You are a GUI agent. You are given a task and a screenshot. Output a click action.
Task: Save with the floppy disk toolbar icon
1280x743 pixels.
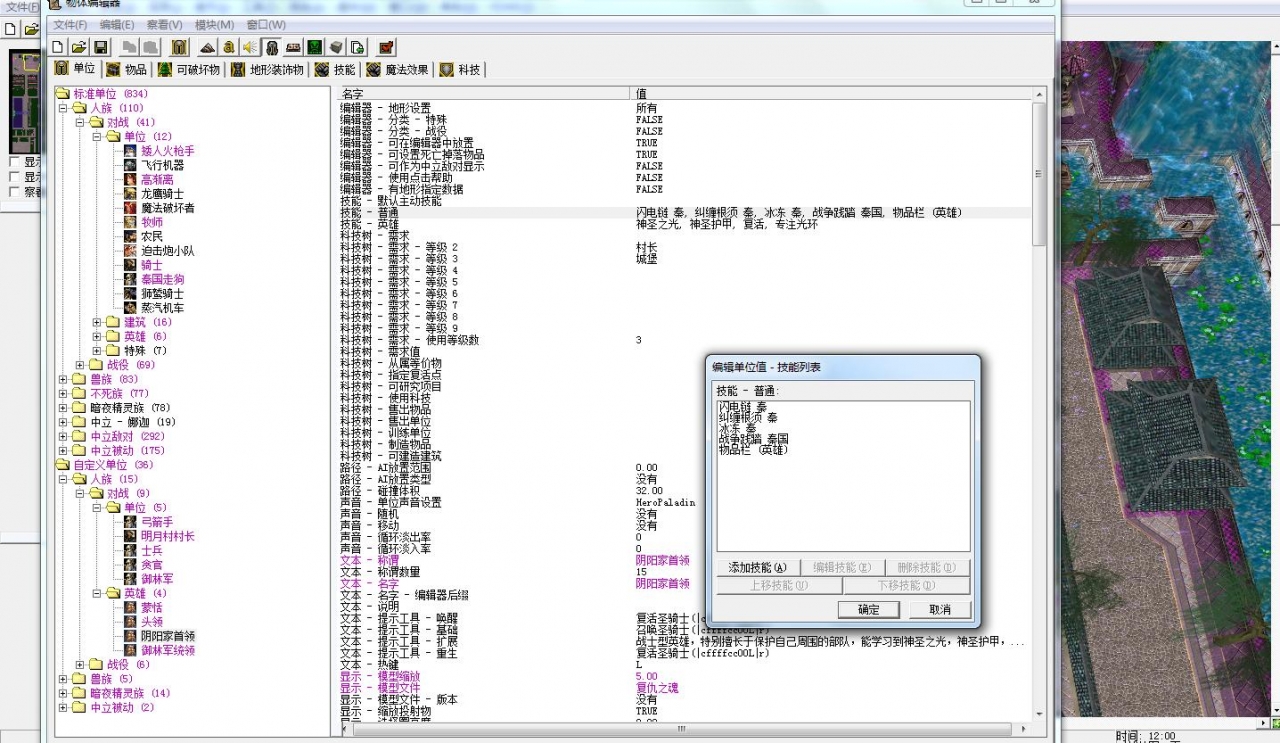[x=100, y=47]
